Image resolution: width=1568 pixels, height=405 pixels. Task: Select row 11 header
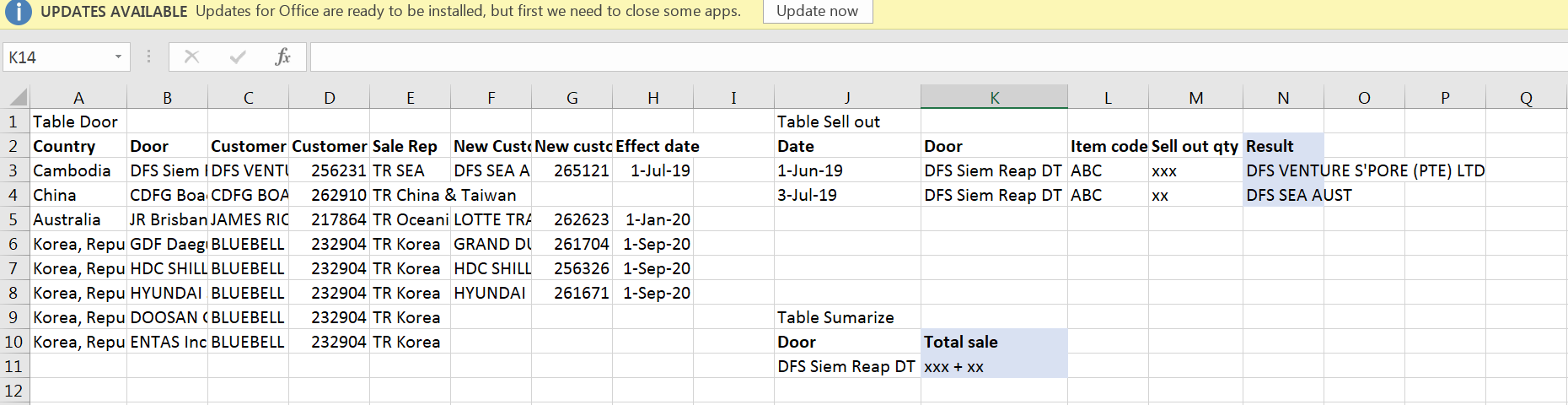[x=14, y=366]
